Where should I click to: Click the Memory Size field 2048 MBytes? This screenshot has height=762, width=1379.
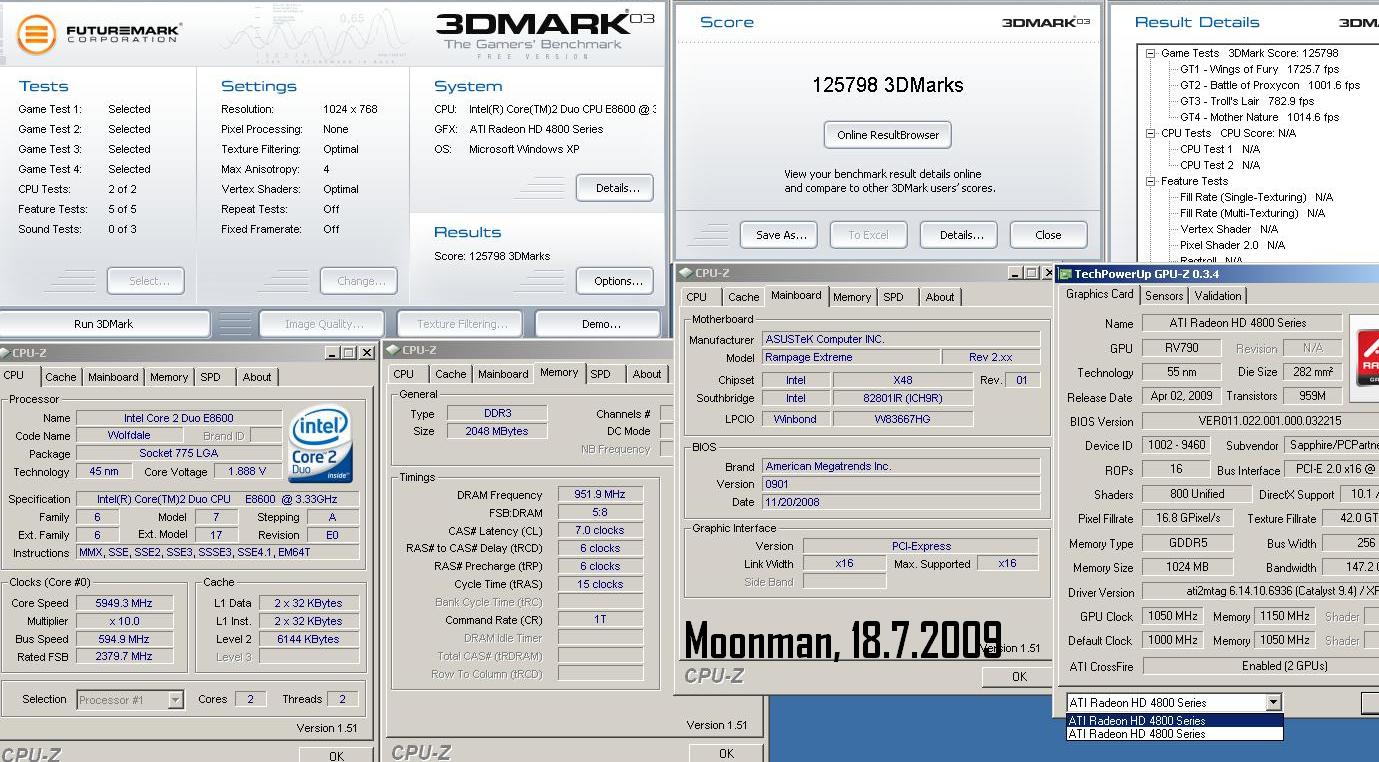(497, 431)
